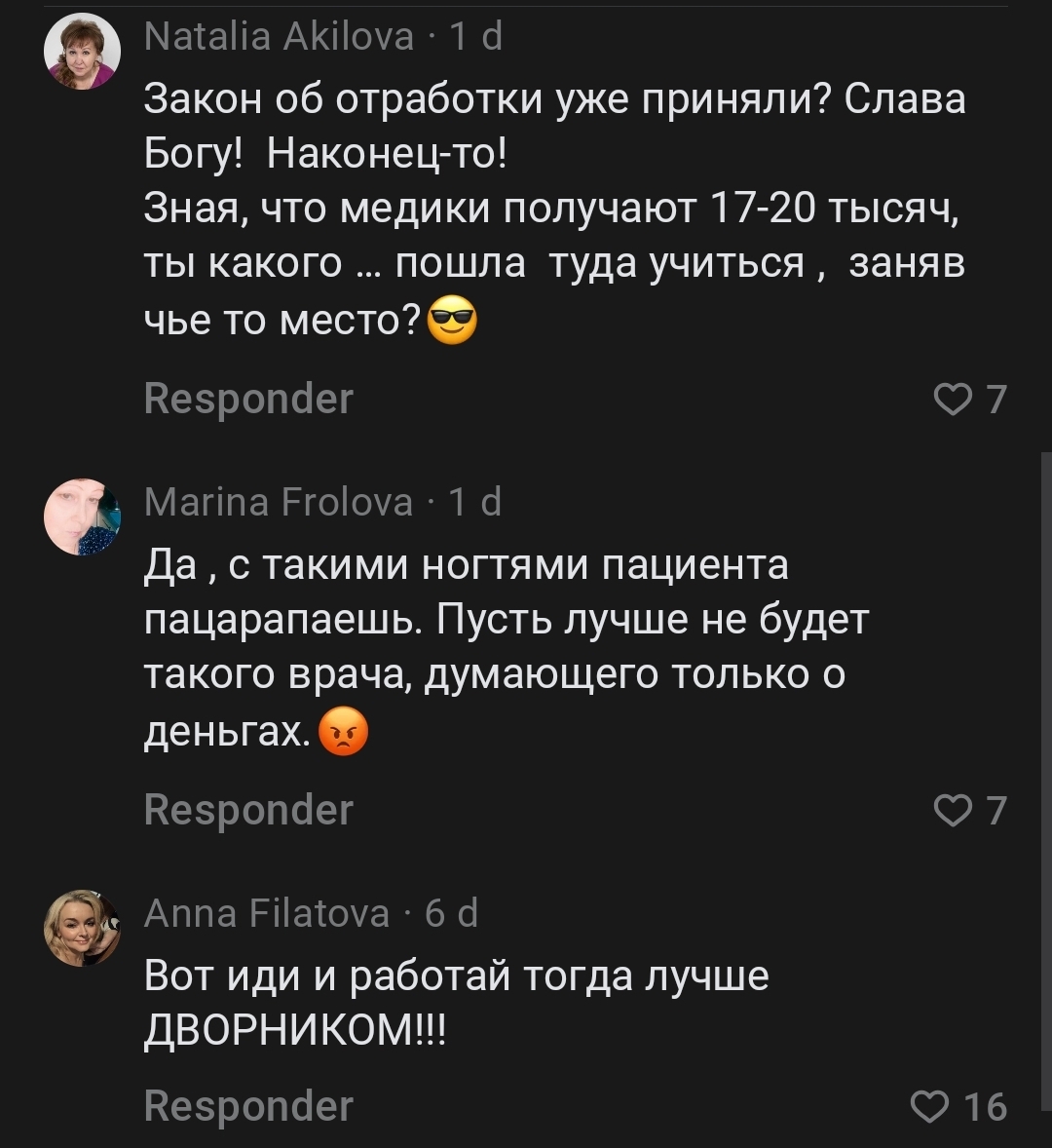Tap the like count on Natalia Akilova's comment
Screen dimensions: 1052x1148
[x=996, y=400]
